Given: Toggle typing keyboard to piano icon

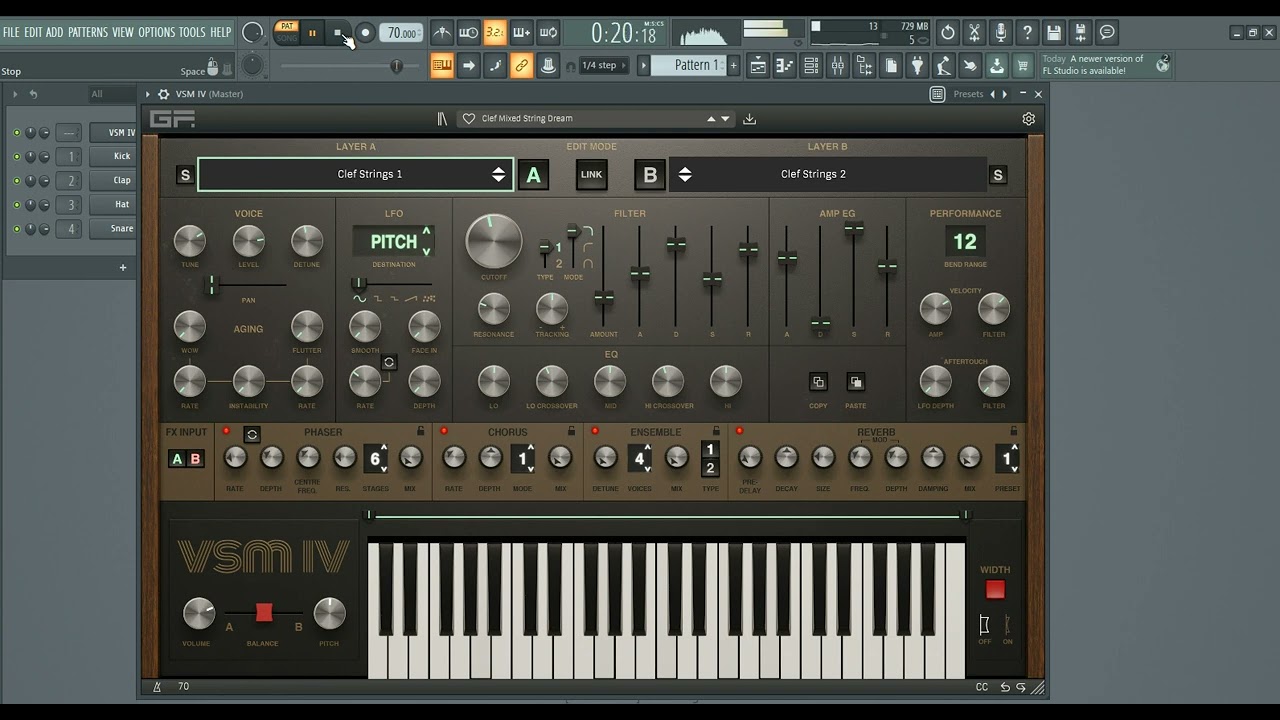Looking at the screenshot, I should coord(442,66).
